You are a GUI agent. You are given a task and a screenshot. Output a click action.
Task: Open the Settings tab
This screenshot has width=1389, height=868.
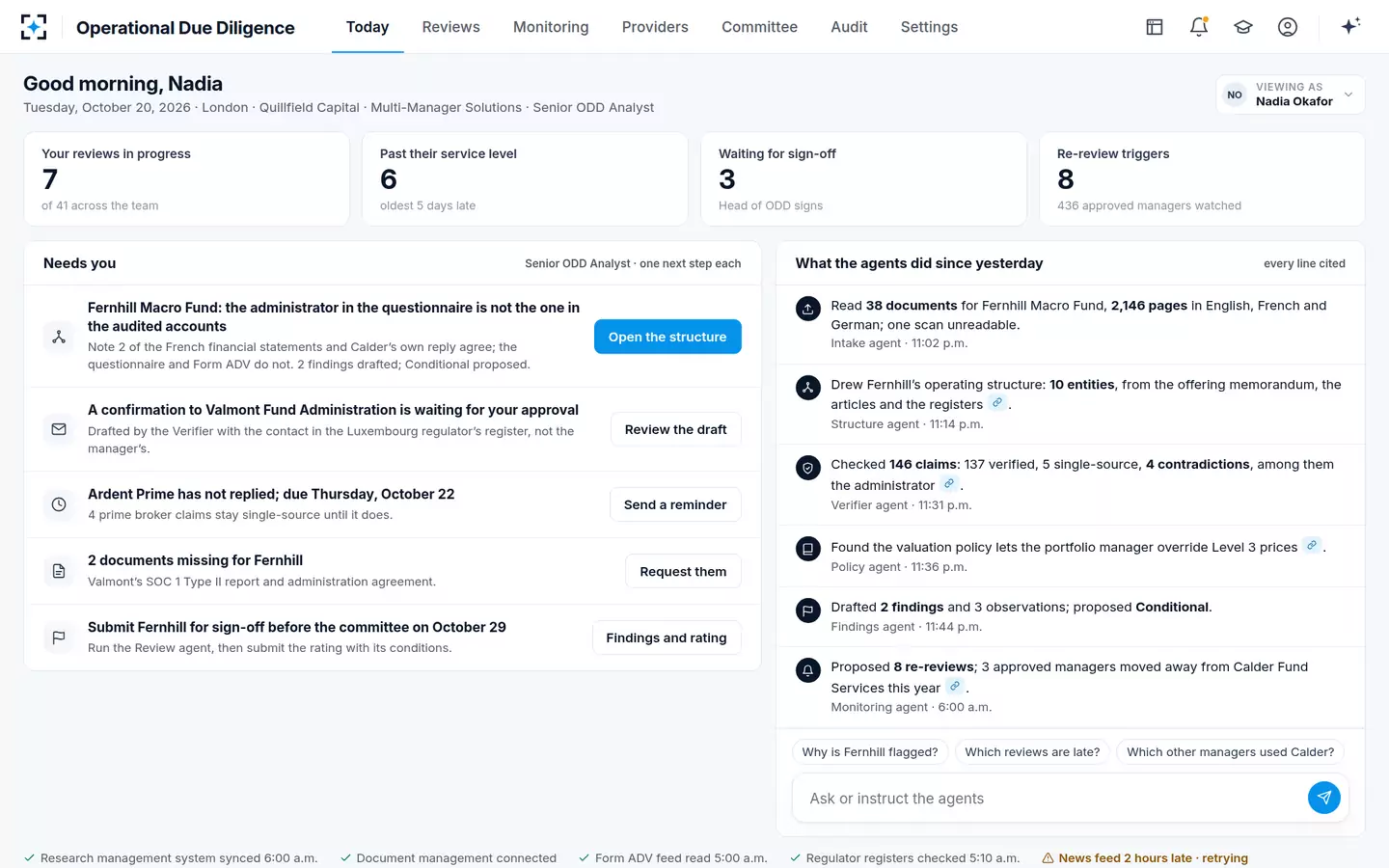click(929, 27)
